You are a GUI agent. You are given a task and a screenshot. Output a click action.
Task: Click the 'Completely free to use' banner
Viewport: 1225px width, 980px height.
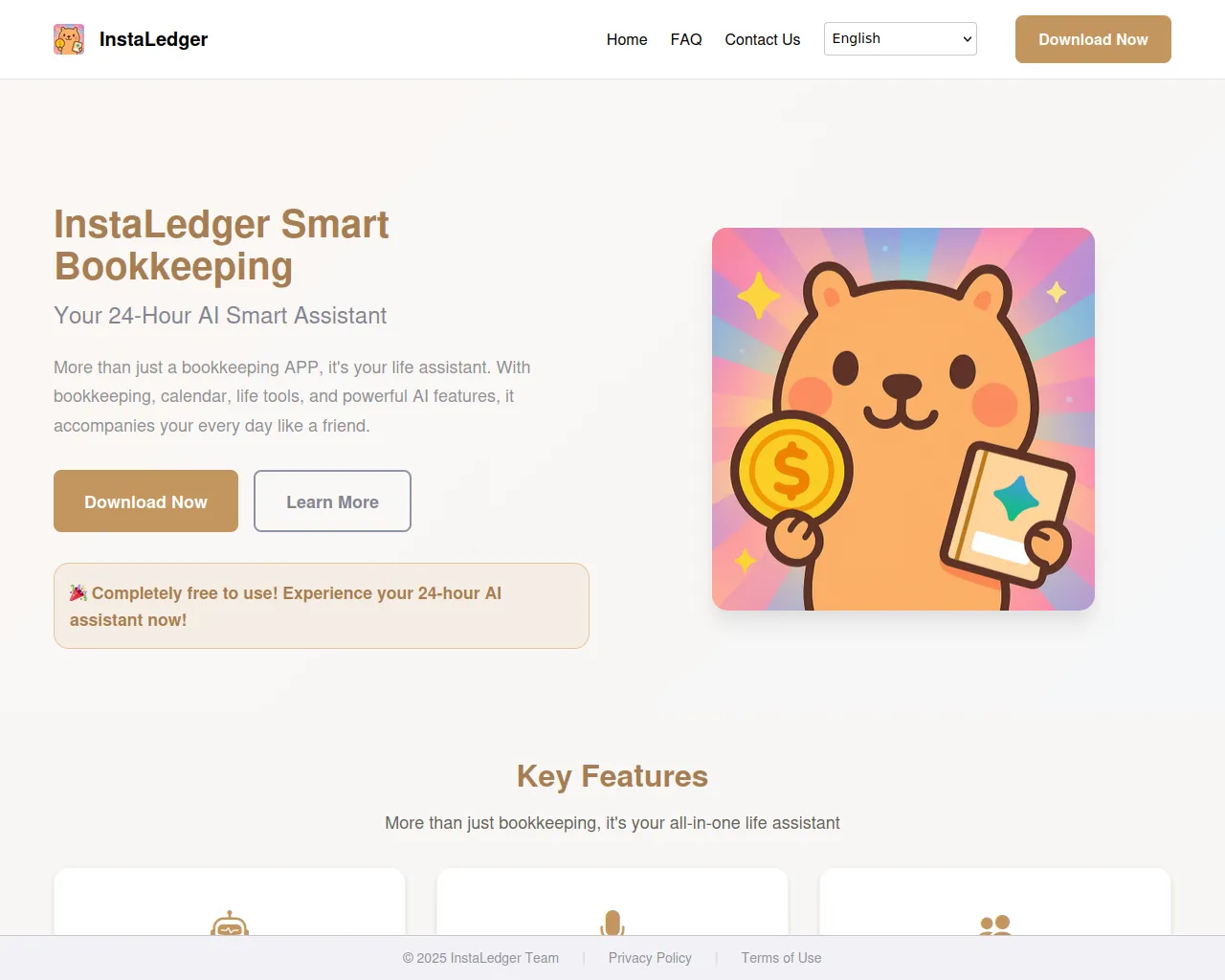coord(322,606)
